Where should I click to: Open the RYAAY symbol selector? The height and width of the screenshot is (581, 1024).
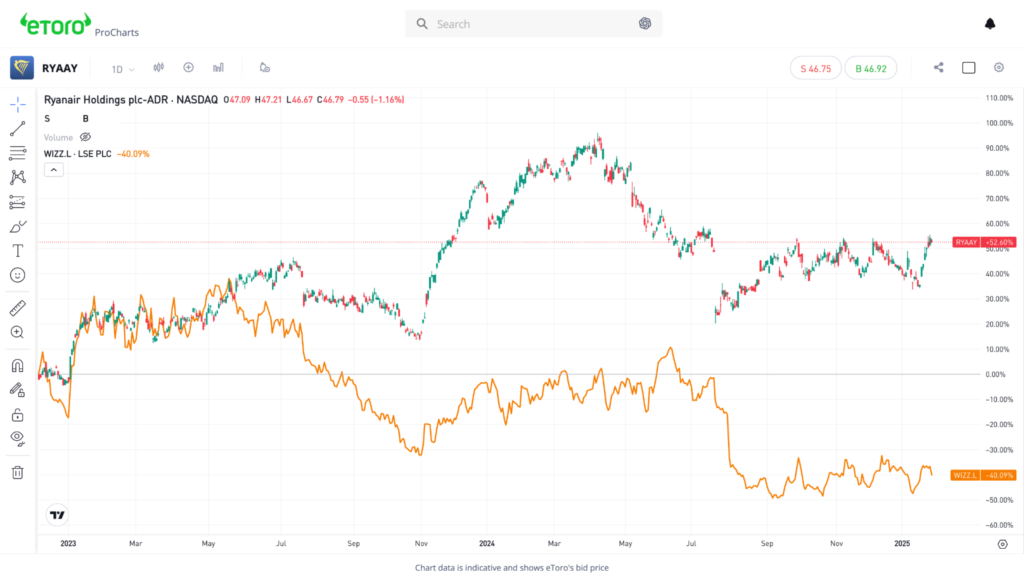pos(59,68)
